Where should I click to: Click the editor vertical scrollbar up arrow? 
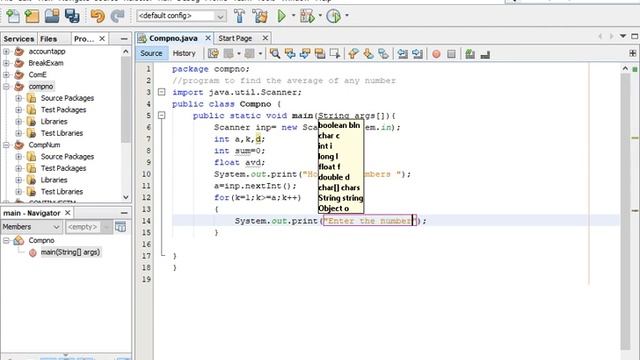coord(625,69)
